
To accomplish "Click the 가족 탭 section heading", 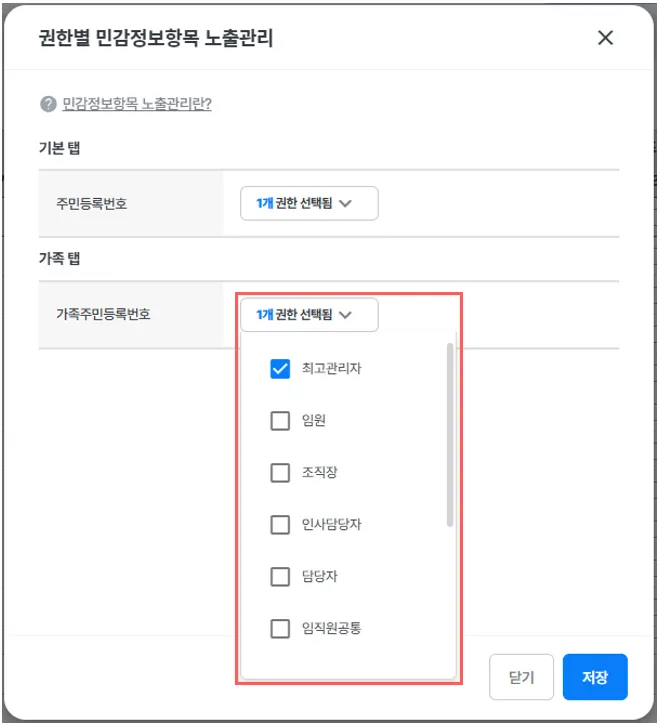I will click(59, 258).
